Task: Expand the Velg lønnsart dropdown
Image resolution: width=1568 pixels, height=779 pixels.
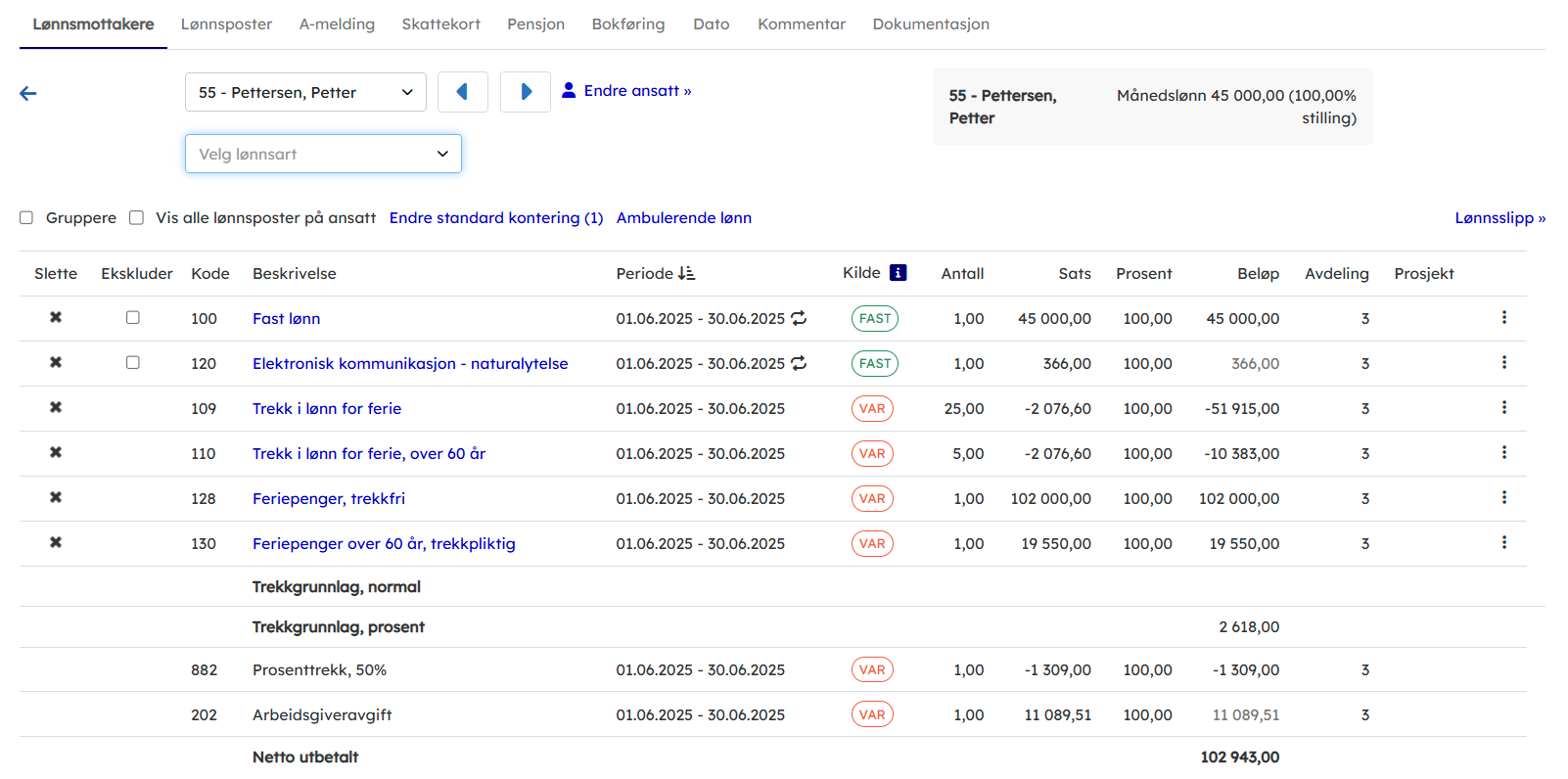Action: point(323,154)
